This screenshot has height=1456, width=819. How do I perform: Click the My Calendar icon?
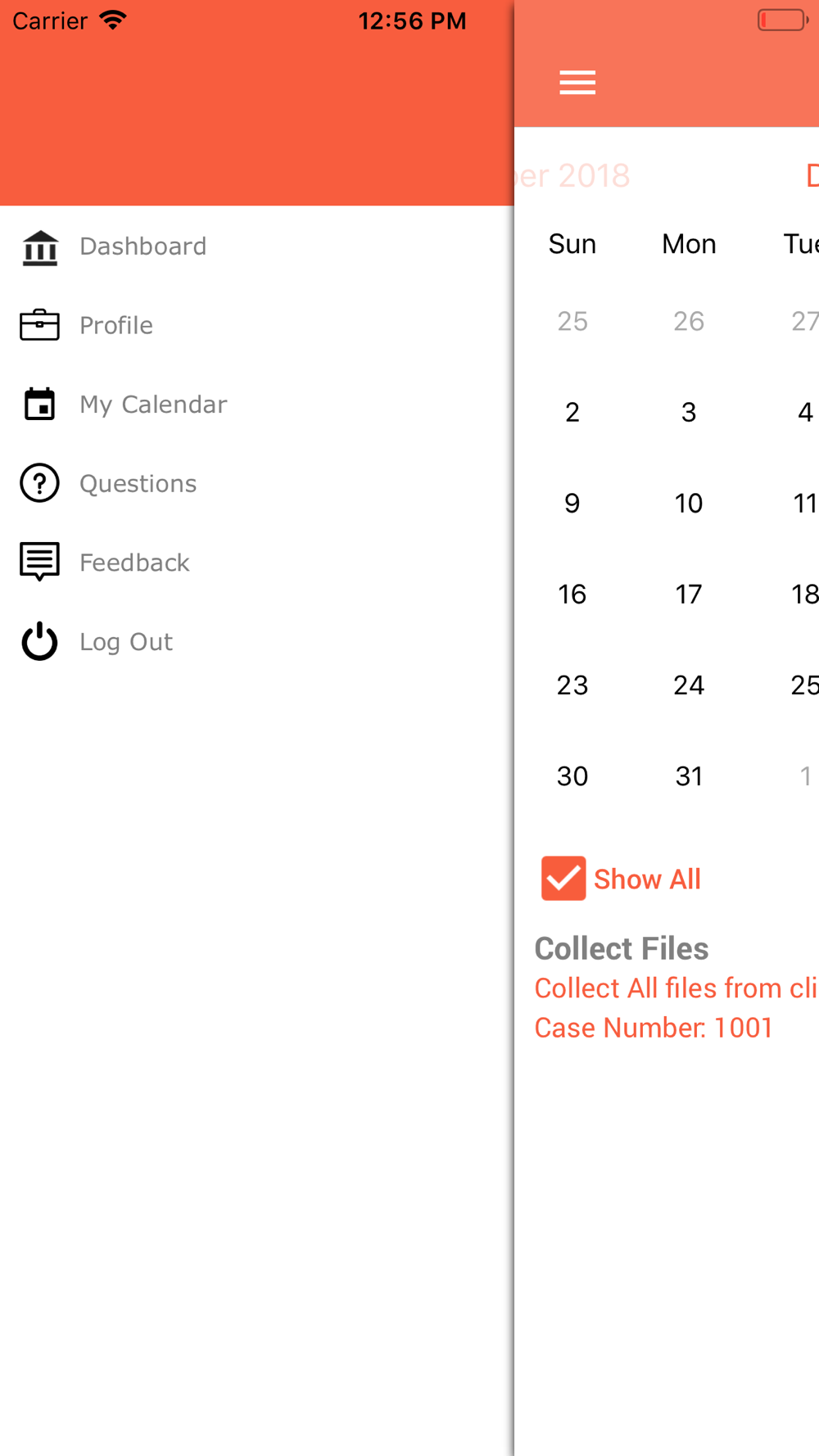coord(39,405)
